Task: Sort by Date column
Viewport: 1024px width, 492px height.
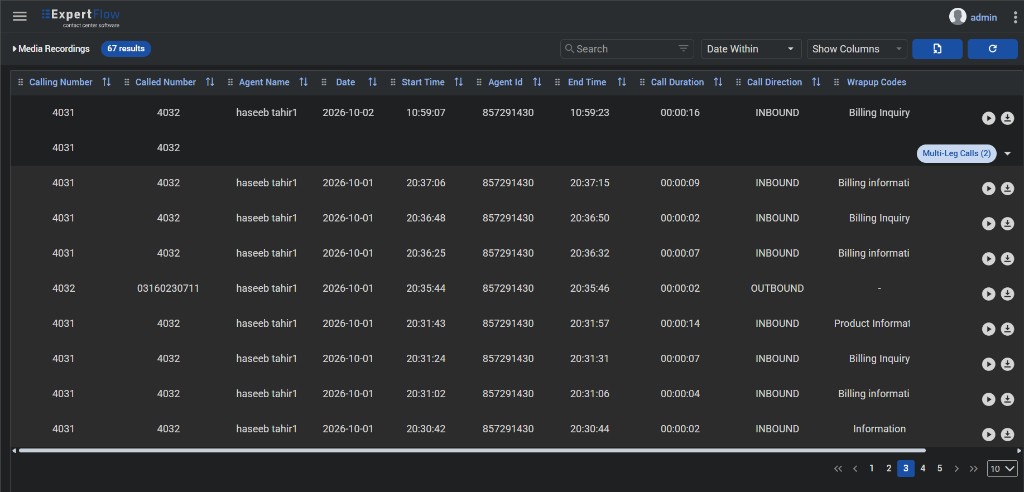Action: pos(372,82)
